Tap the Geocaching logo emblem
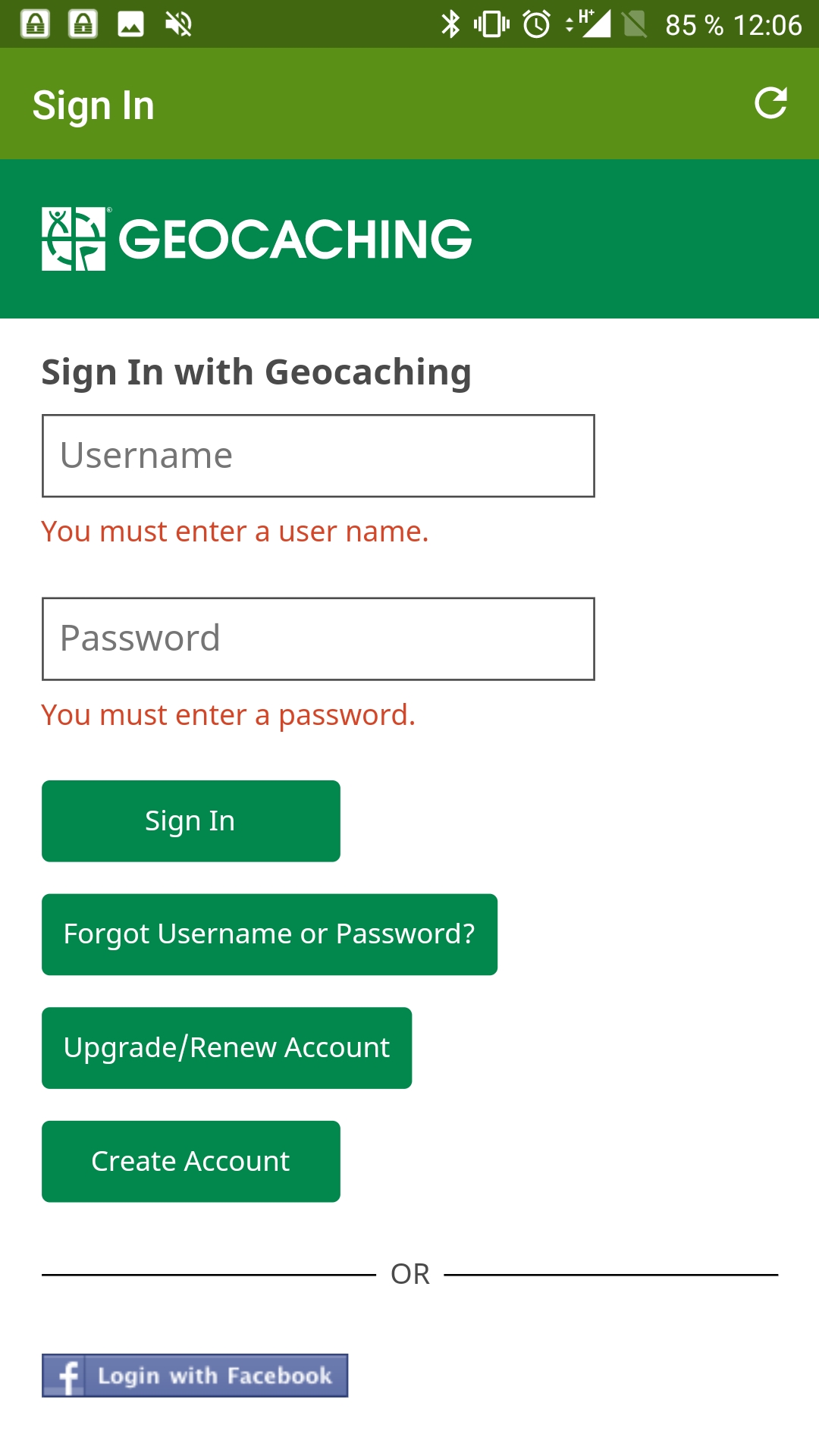 tap(74, 239)
